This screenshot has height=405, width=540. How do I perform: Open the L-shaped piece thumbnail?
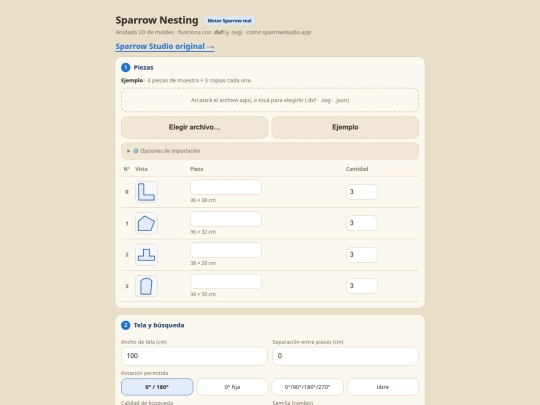(x=146, y=192)
